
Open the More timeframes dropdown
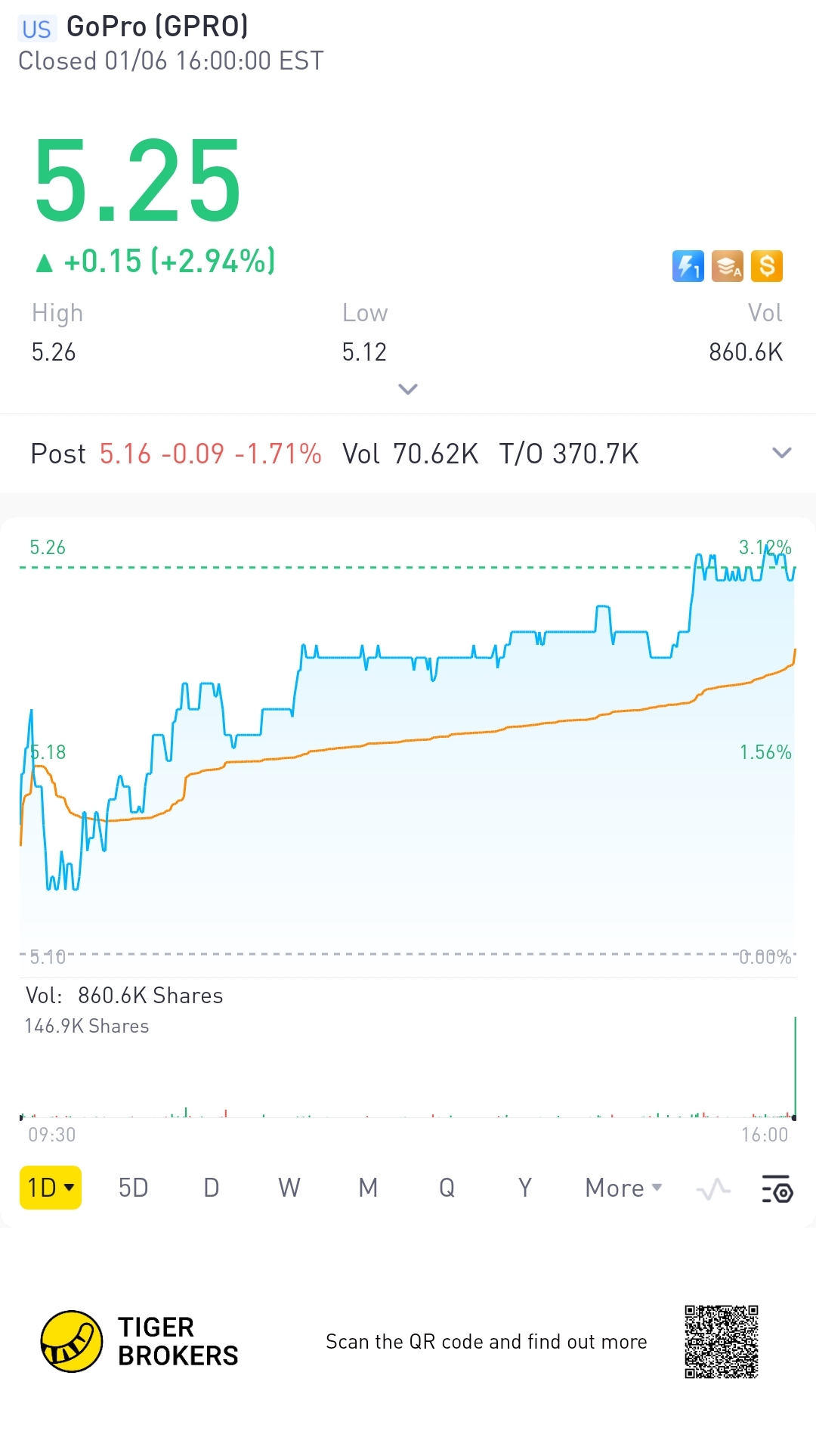point(623,1188)
